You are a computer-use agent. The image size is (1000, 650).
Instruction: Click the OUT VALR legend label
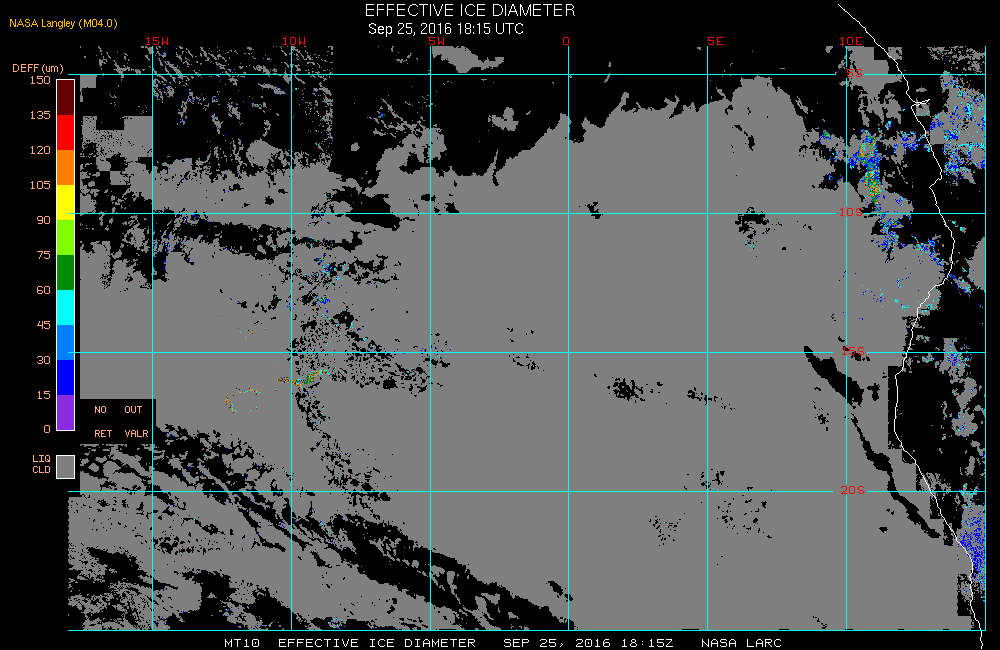pos(136,422)
